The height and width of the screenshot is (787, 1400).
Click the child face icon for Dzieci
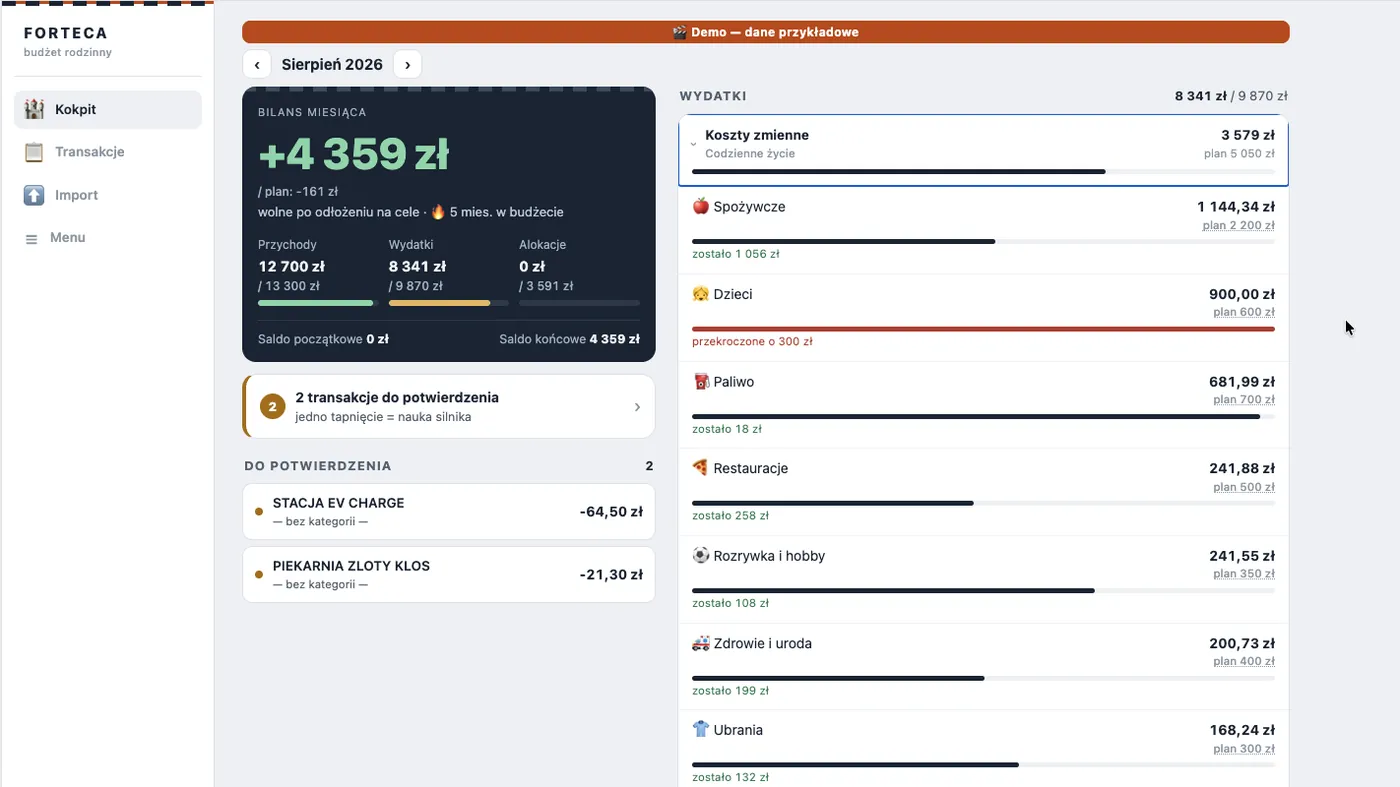(701, 294)
